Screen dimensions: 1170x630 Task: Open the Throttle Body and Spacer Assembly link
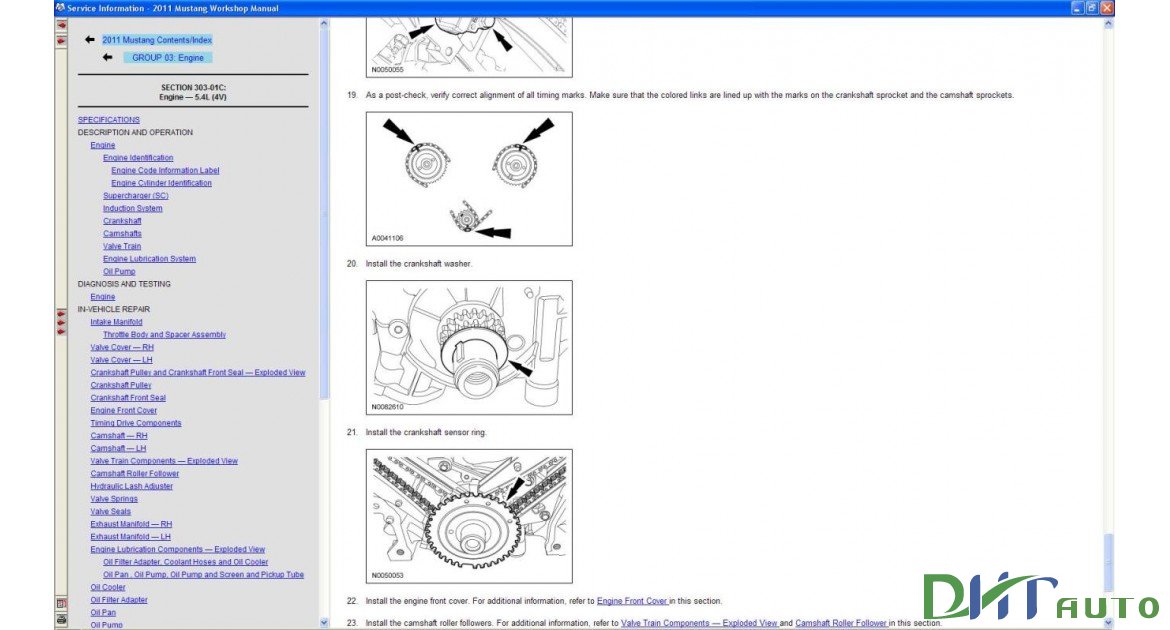164,334
